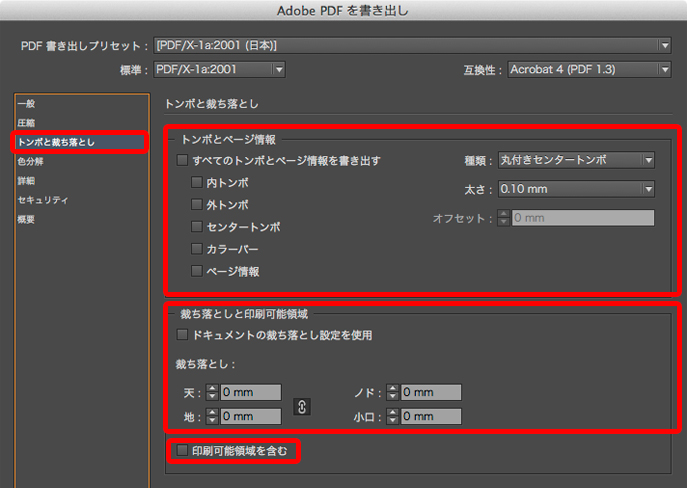Open the PDF 書き出しプリセット dropdown
687x488 pixels.
click(x=412, y=45)
